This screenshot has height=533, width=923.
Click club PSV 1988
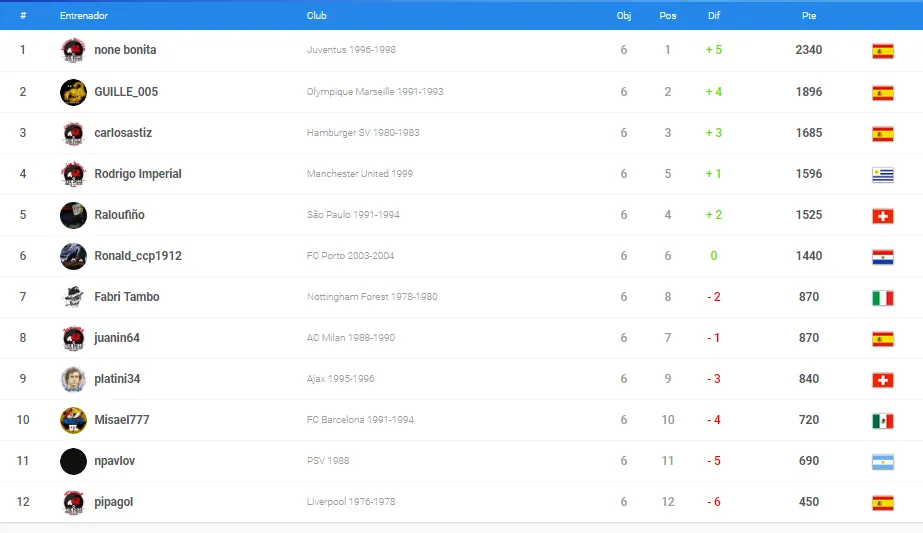pos(328,461)
